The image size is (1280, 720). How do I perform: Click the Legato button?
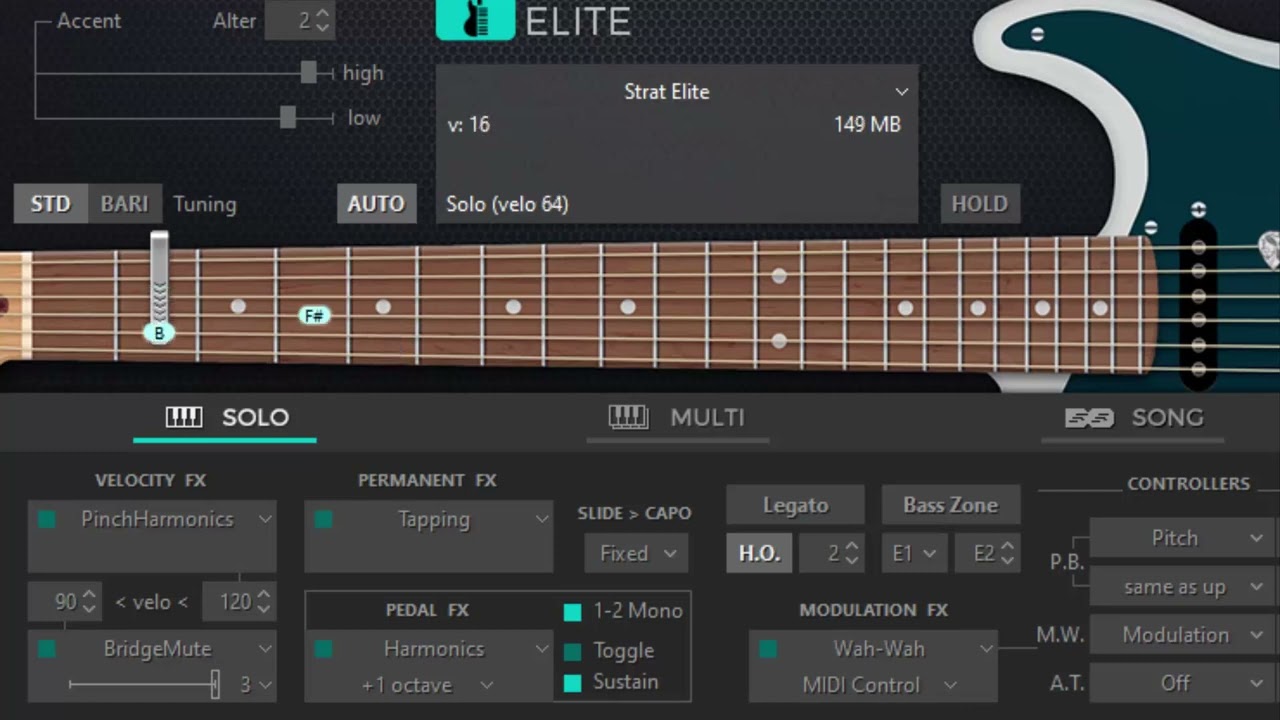point(795,505)
